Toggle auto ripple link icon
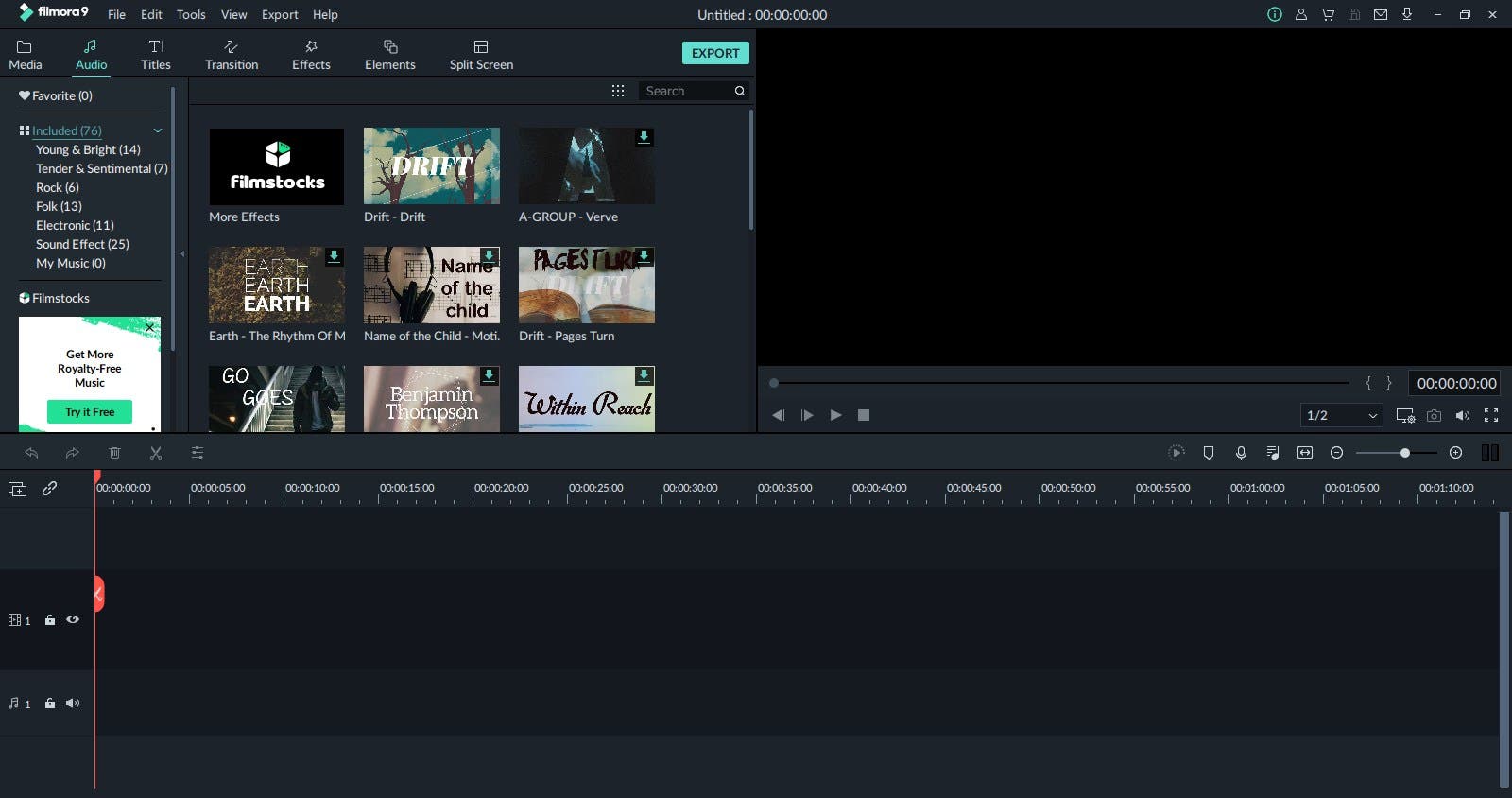 (49, 488)
